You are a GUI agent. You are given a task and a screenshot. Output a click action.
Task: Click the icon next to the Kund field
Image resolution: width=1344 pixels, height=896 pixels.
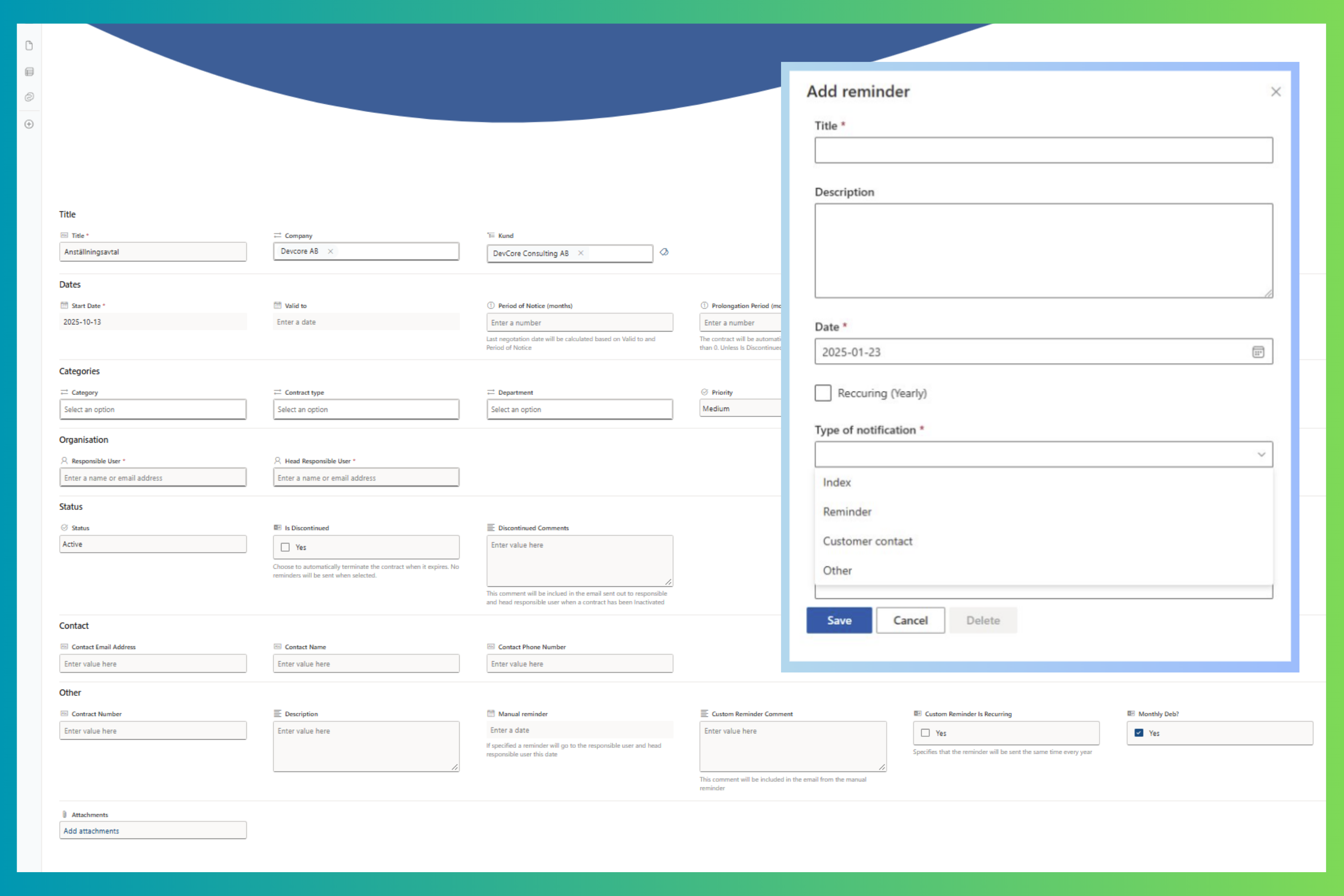point(664,252)
